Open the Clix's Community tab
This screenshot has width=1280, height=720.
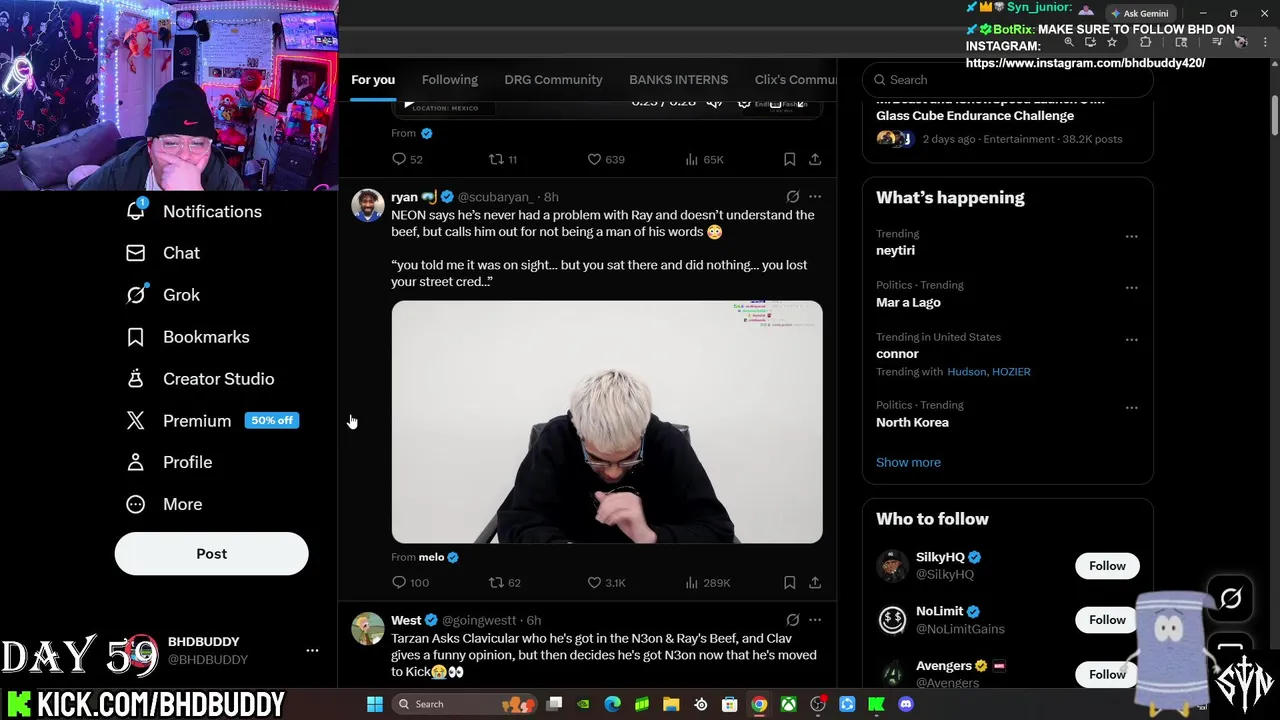click(795, 80)
